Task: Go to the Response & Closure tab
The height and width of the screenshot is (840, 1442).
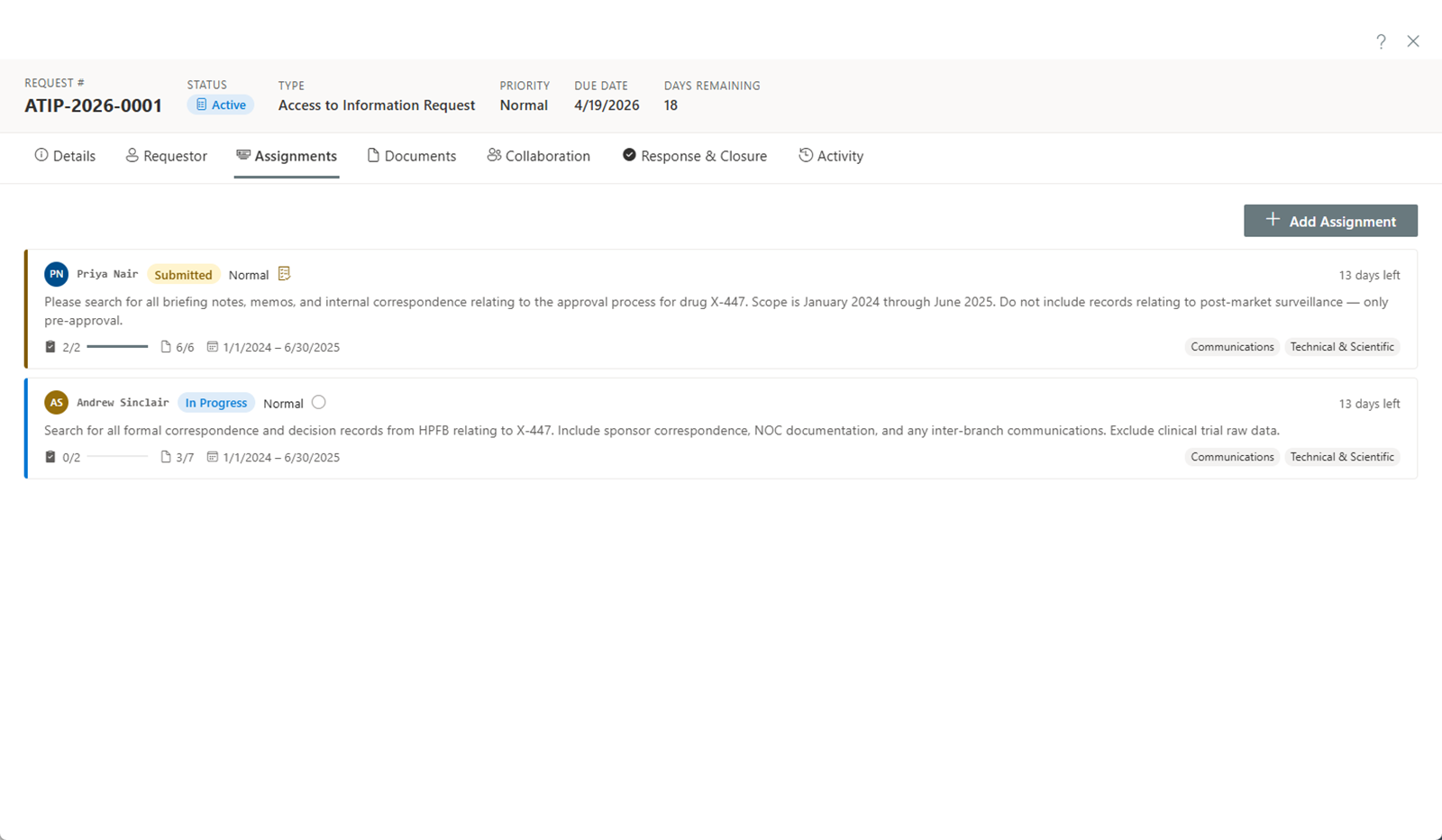Action: pos(695,156)
